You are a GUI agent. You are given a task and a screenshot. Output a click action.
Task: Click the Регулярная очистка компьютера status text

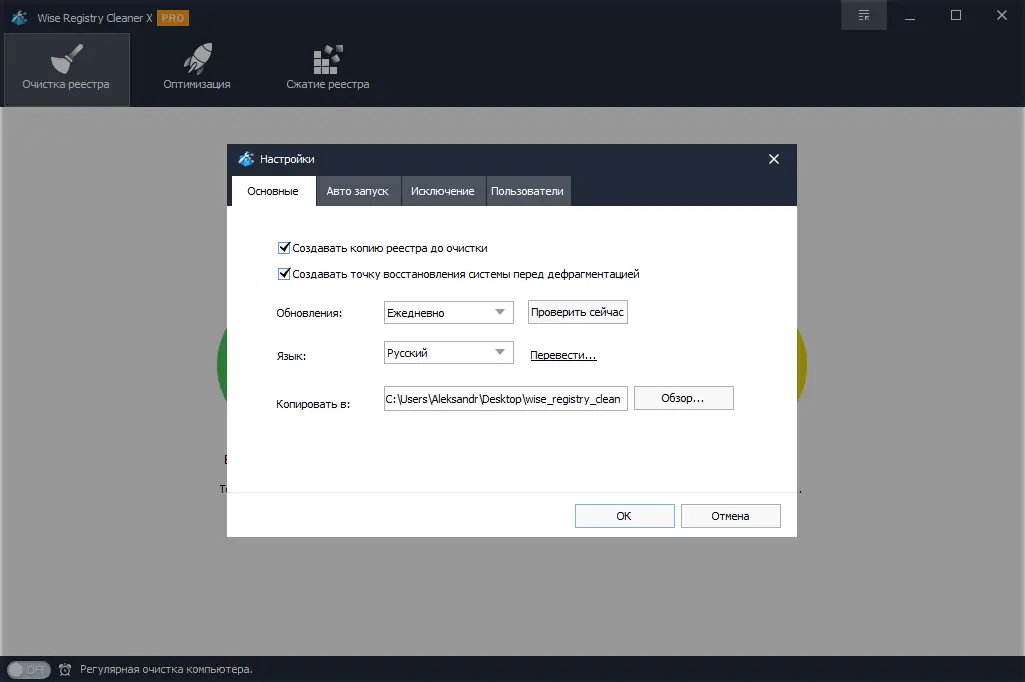166,670
